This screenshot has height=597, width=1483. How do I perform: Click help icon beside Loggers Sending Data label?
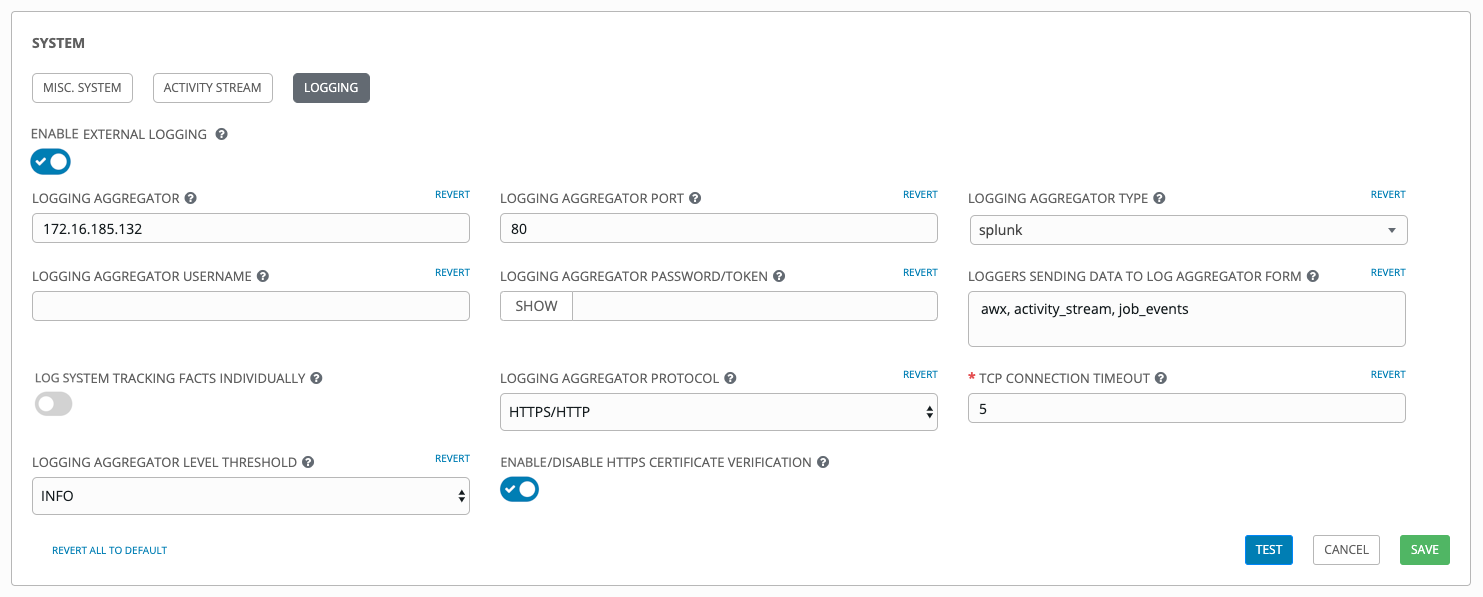click(1313, 276)
